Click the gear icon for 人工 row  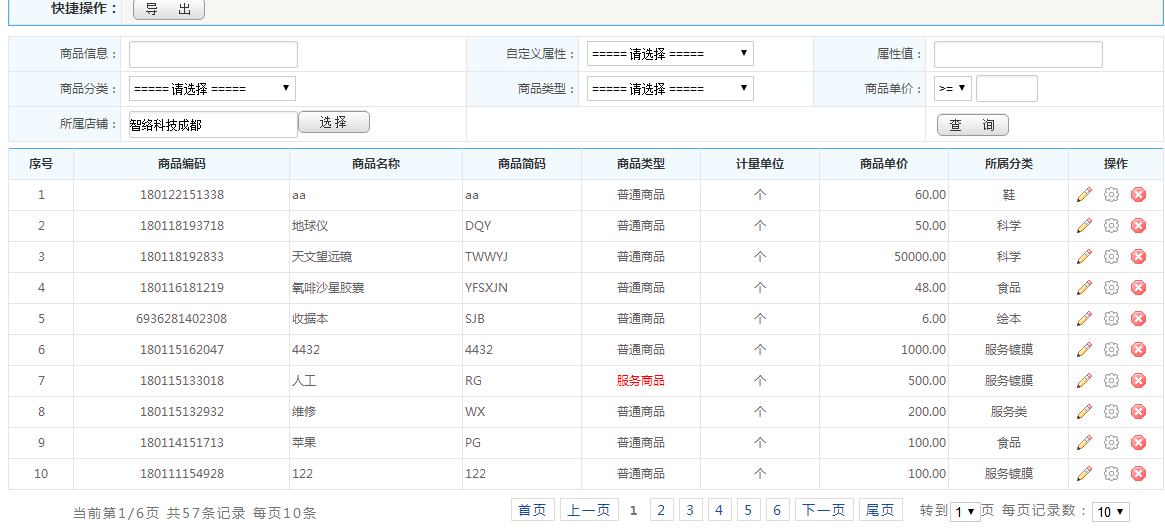click(x=1111, y=381)
